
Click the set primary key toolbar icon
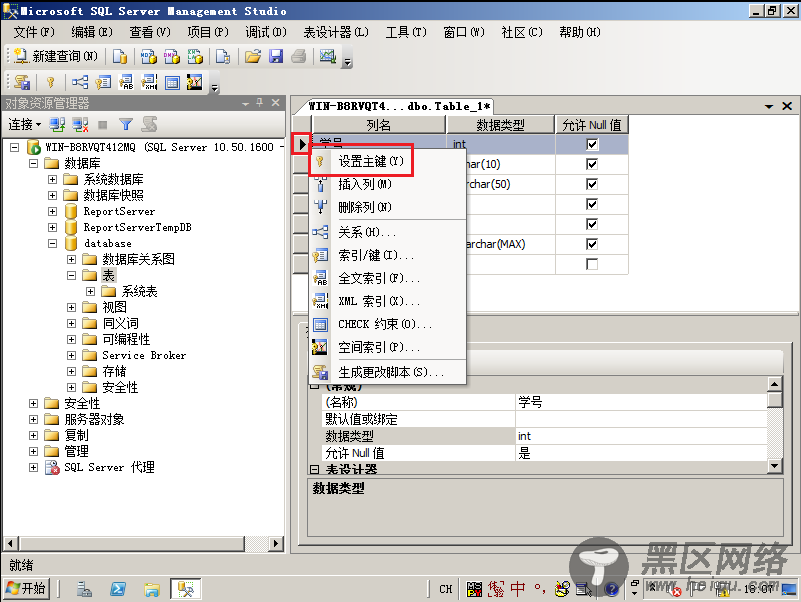click(50, 82)
